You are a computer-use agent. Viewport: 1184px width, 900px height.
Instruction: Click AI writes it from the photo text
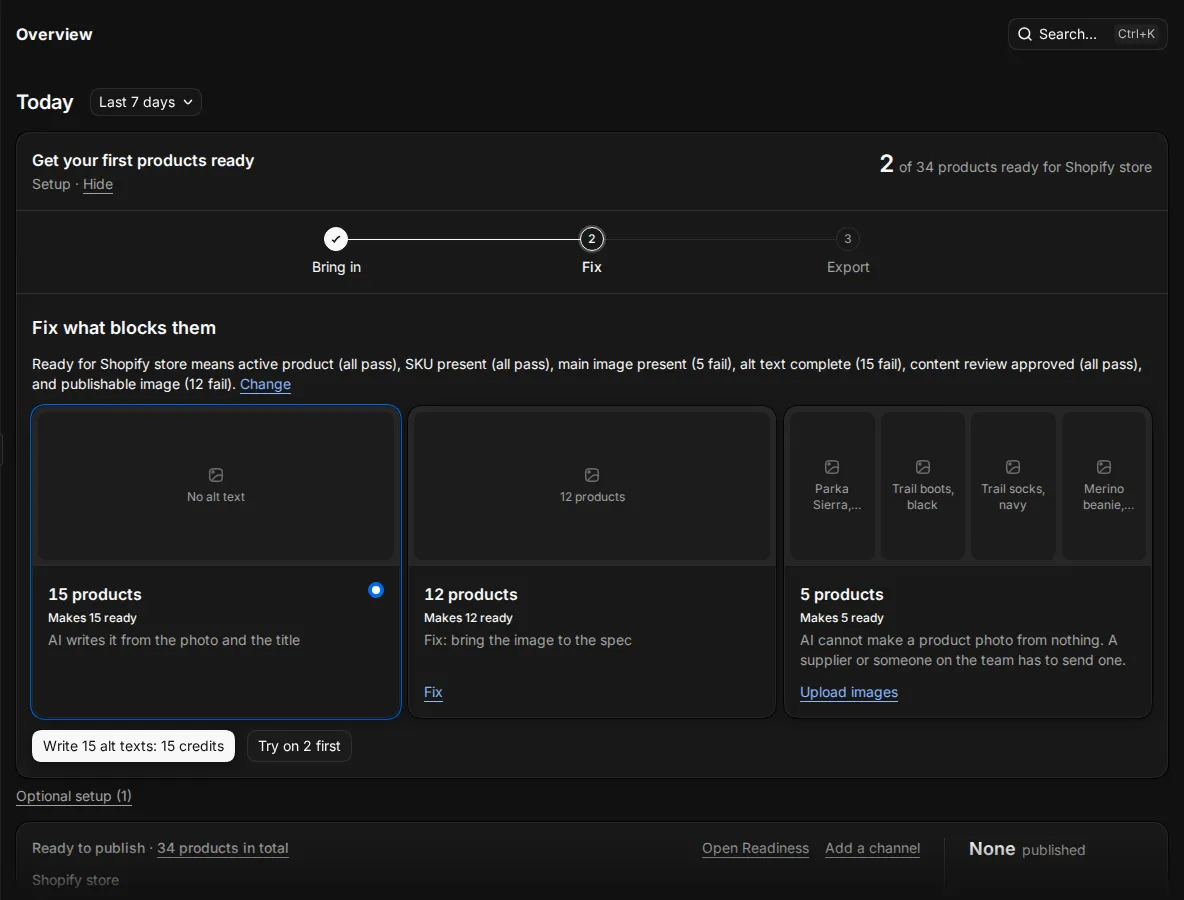coord(174,640)
